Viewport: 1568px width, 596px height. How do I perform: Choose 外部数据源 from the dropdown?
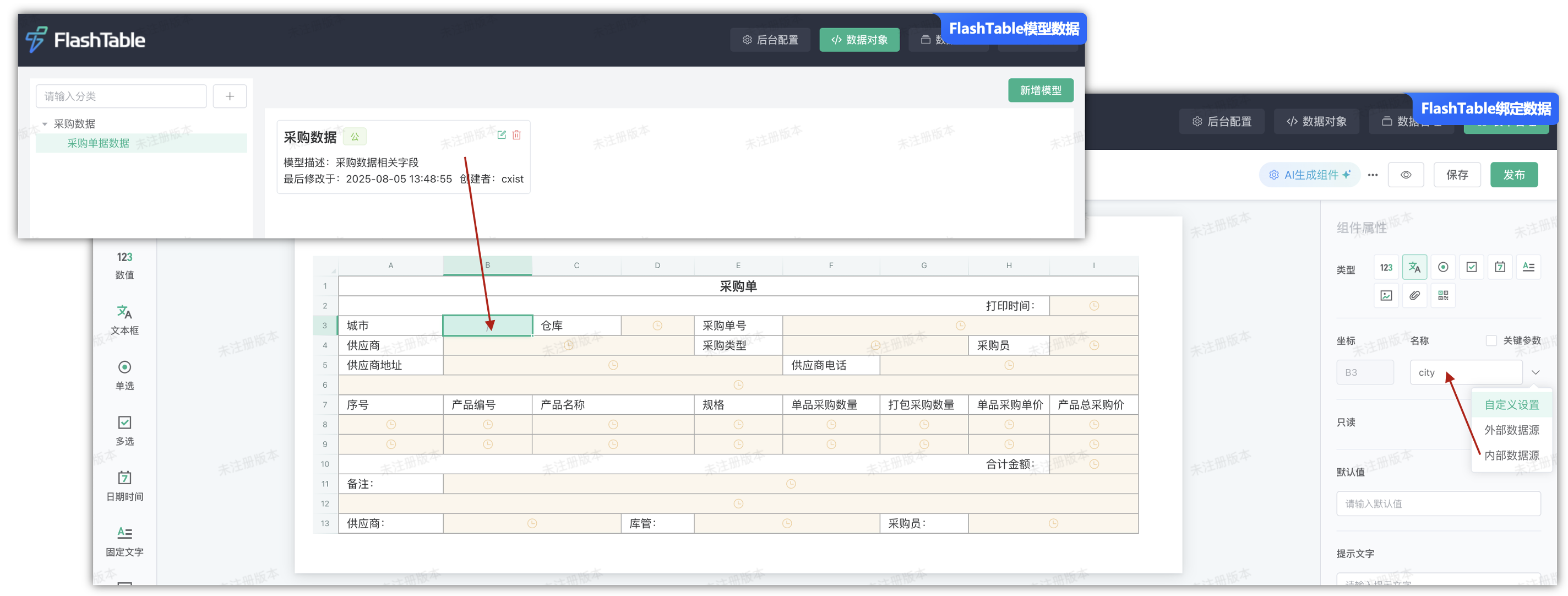click(1511, 430)
